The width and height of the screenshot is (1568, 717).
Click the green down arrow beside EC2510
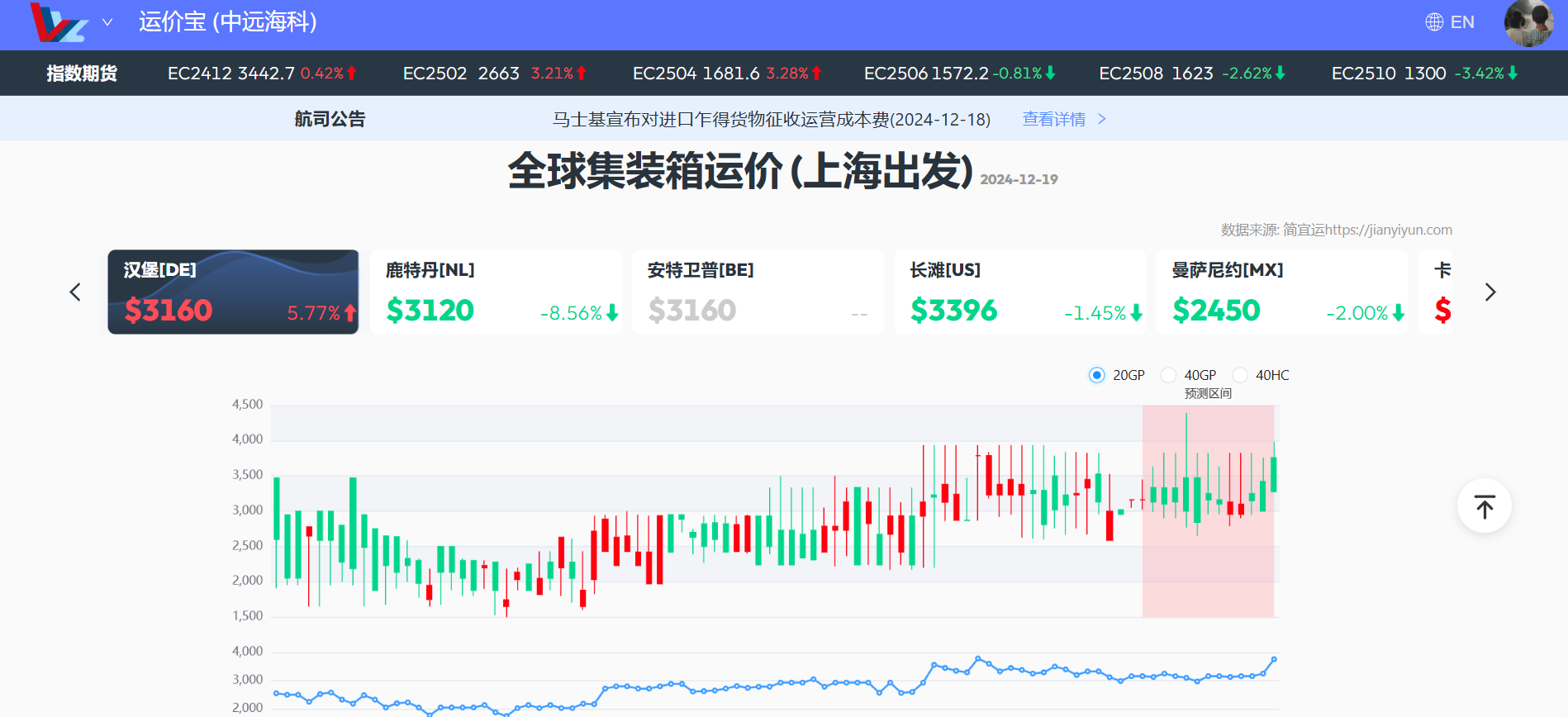(x=1513, y=74)
